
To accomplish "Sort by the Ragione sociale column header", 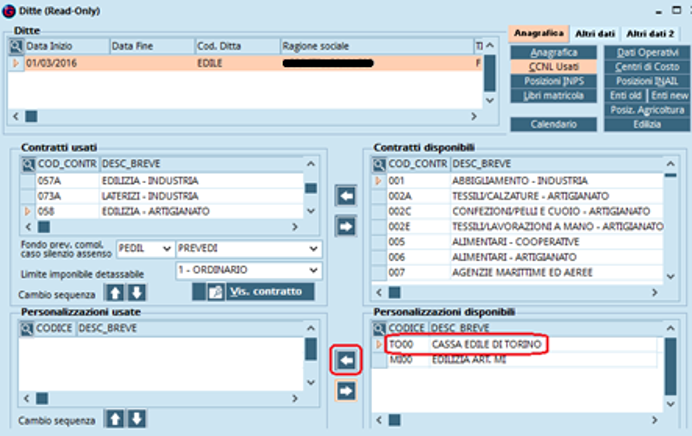I will (376, 46).
